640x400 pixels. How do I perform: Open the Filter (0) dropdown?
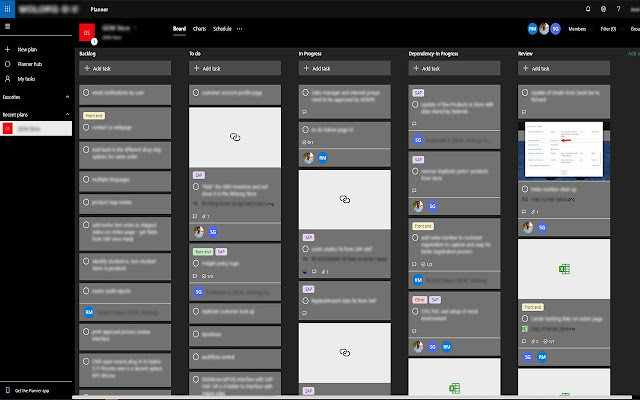(611, 29)
